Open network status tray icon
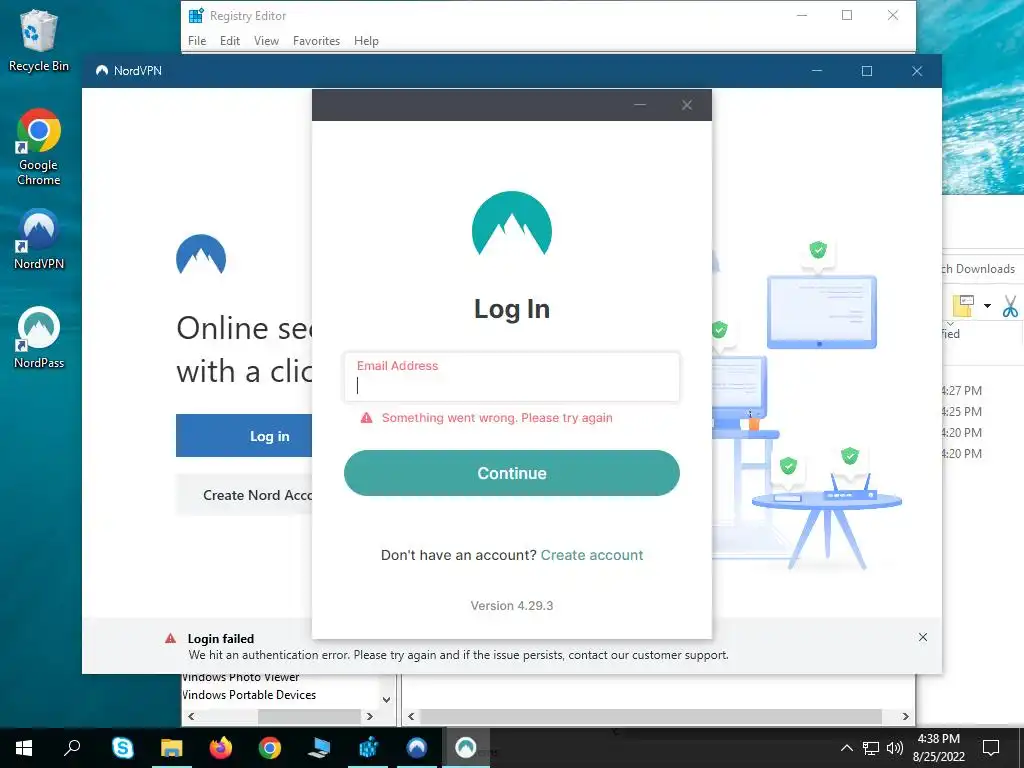 click(x=871, y=748)
